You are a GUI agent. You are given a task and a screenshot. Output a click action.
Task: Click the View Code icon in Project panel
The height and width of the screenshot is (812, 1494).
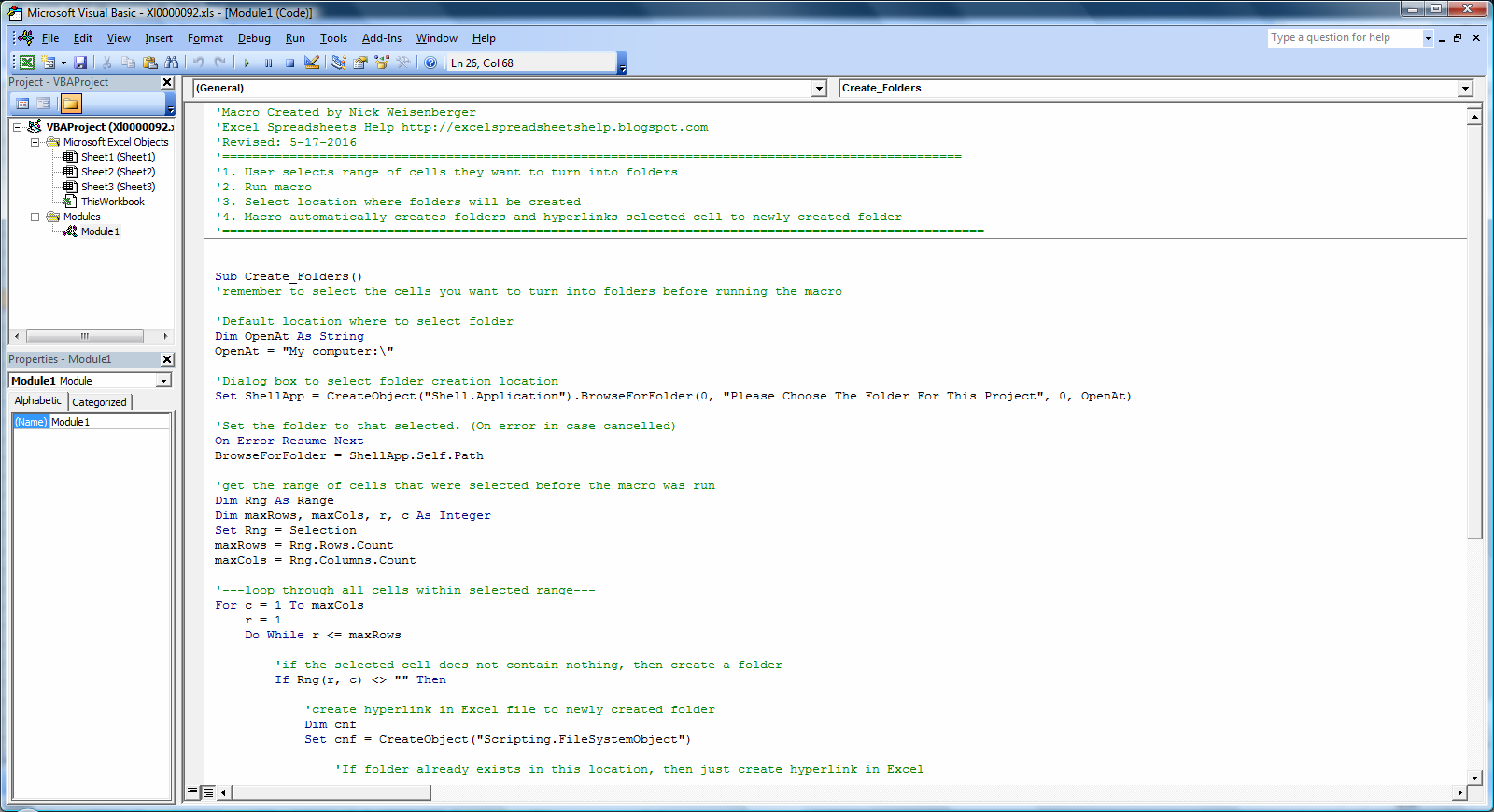point(22,104)
